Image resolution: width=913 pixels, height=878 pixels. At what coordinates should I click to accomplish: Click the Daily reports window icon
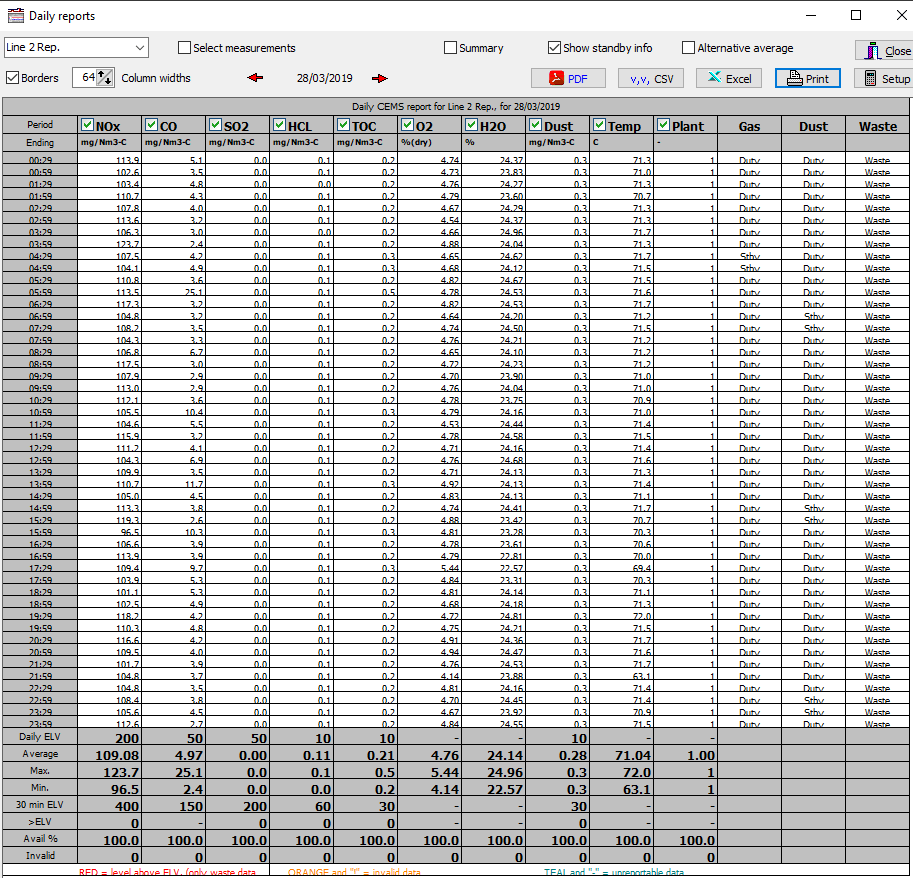[x=17, y=15]
